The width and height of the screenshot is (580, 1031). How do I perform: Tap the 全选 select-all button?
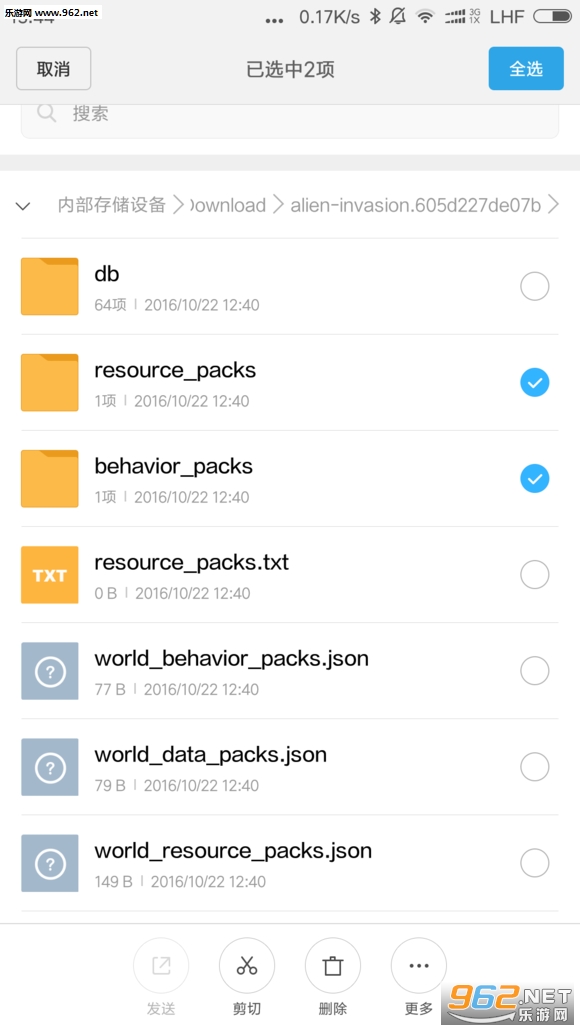[x=526, y=68]
